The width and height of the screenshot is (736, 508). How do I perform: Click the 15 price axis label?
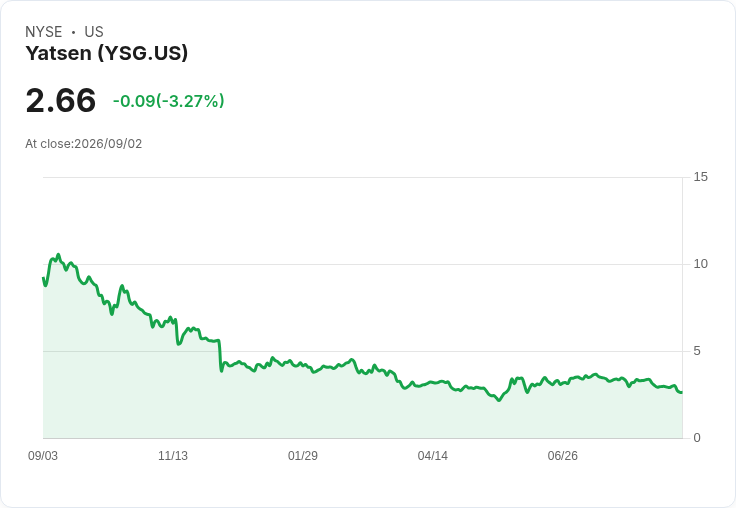[x=700, y=177]
